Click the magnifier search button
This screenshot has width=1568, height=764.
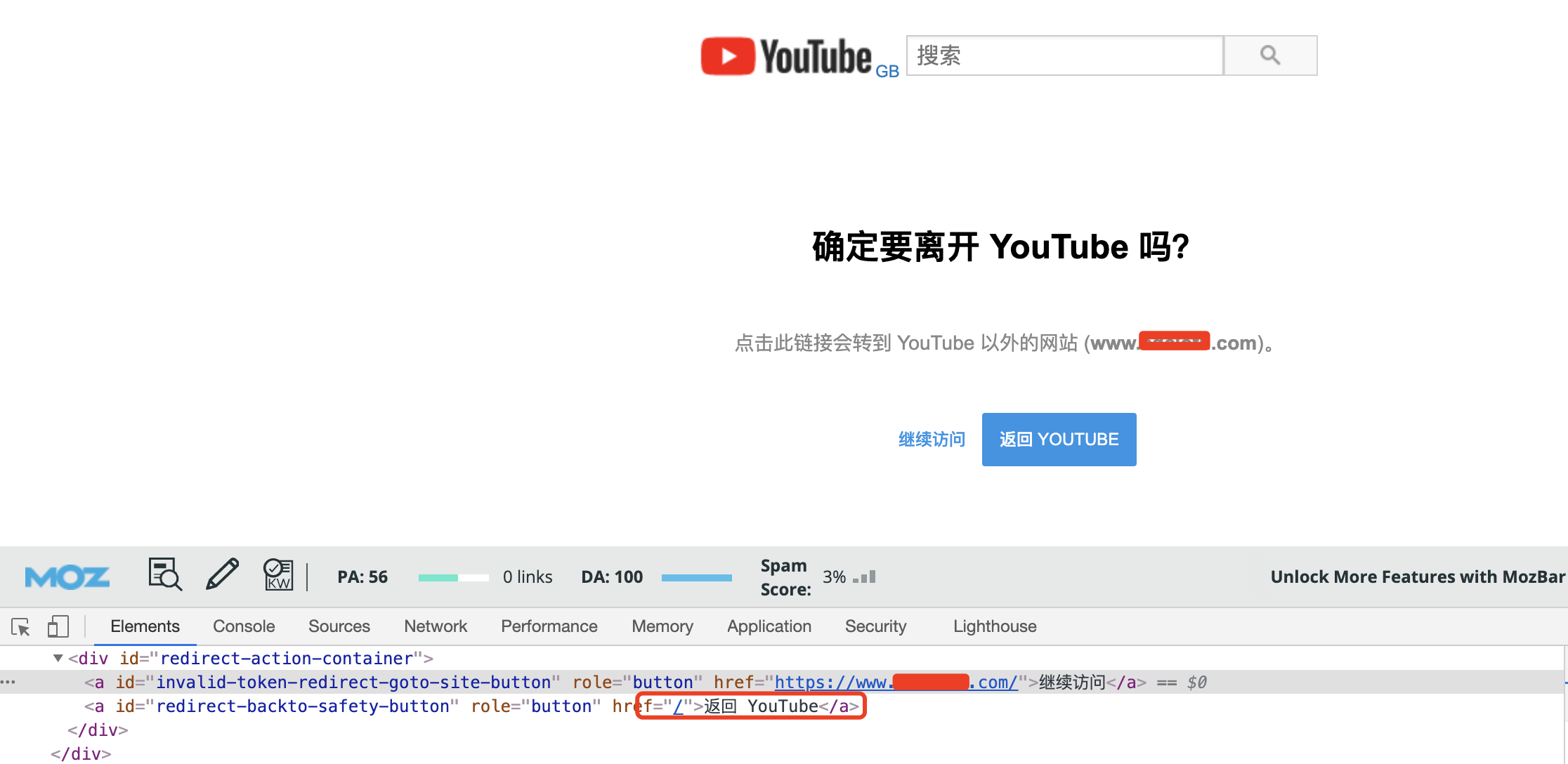1269,55
